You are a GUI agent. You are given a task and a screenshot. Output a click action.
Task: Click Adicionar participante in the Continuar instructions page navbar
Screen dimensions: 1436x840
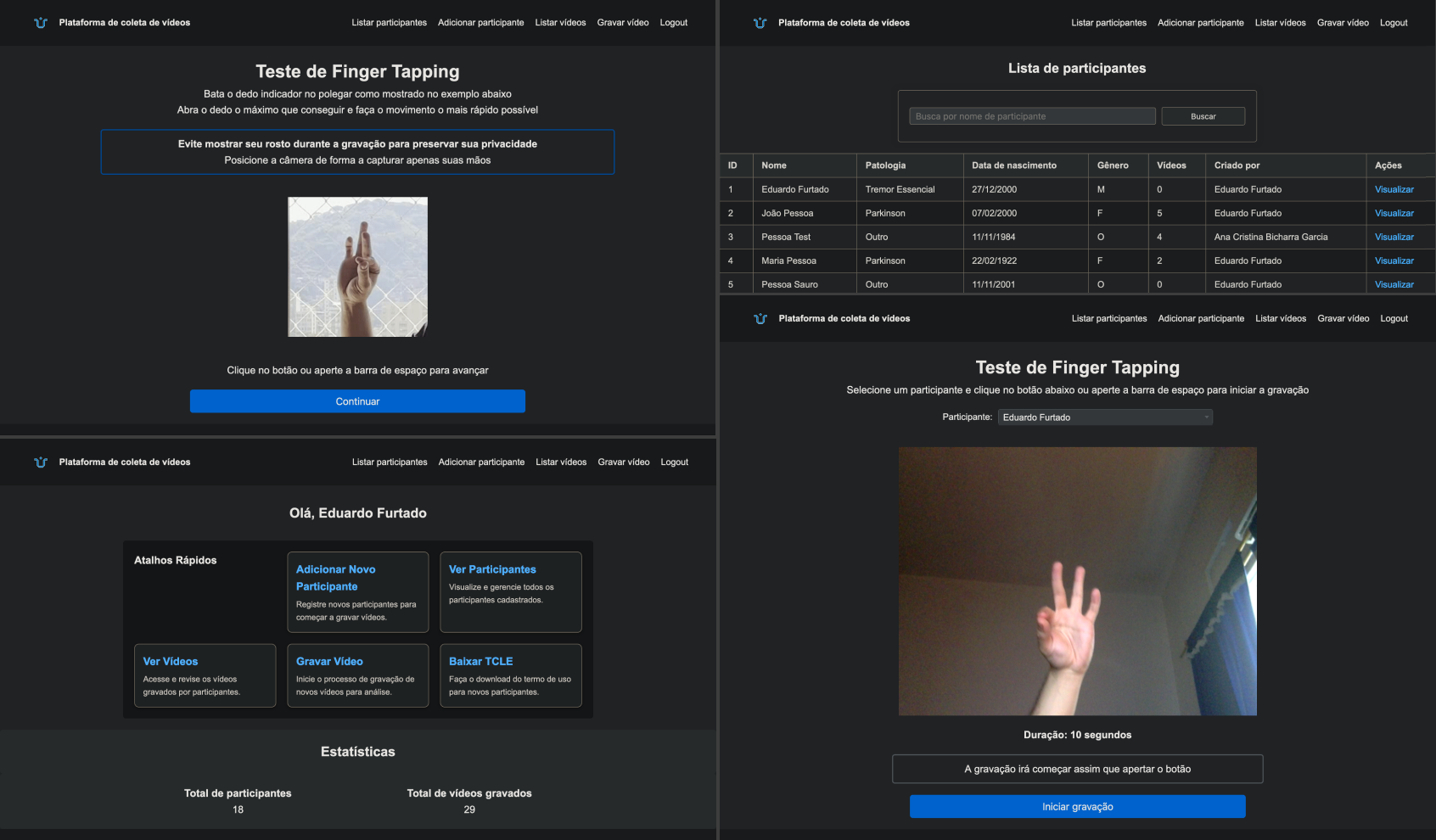481,23
